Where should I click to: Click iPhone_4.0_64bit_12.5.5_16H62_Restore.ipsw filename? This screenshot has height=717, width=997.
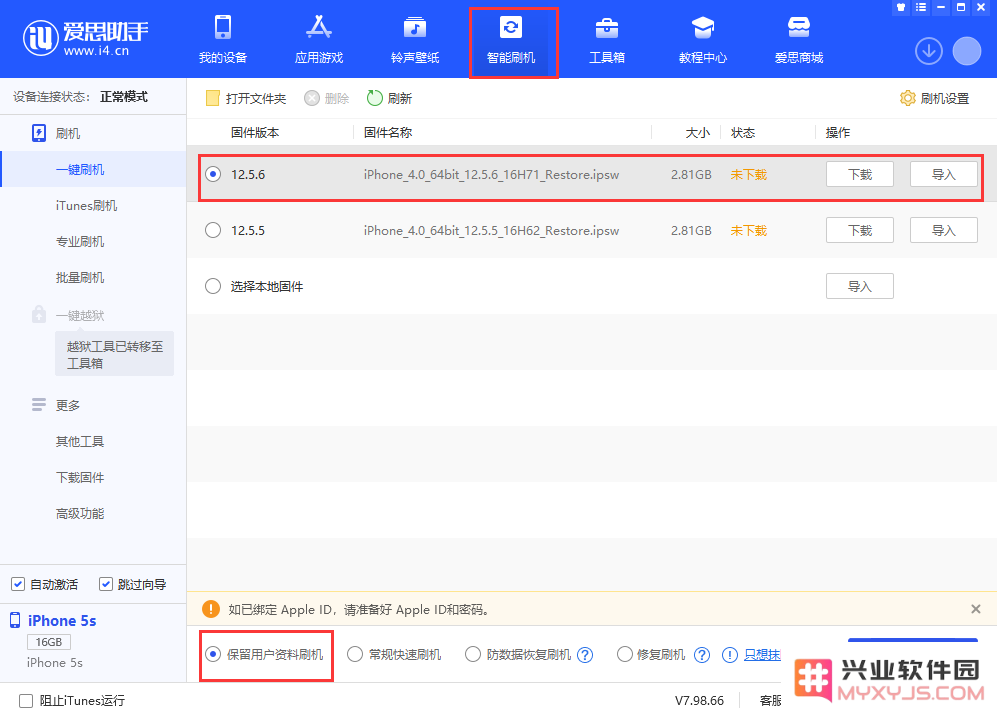[491, 231]
